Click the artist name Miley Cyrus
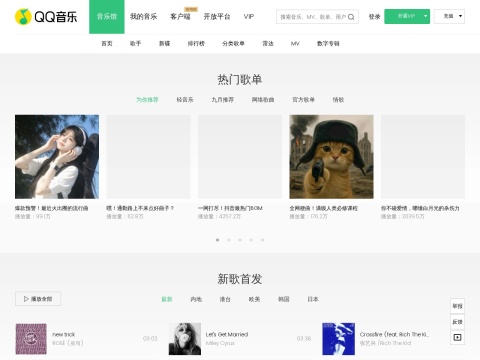Viewport: 480px width, 360px height. point(220,343)
